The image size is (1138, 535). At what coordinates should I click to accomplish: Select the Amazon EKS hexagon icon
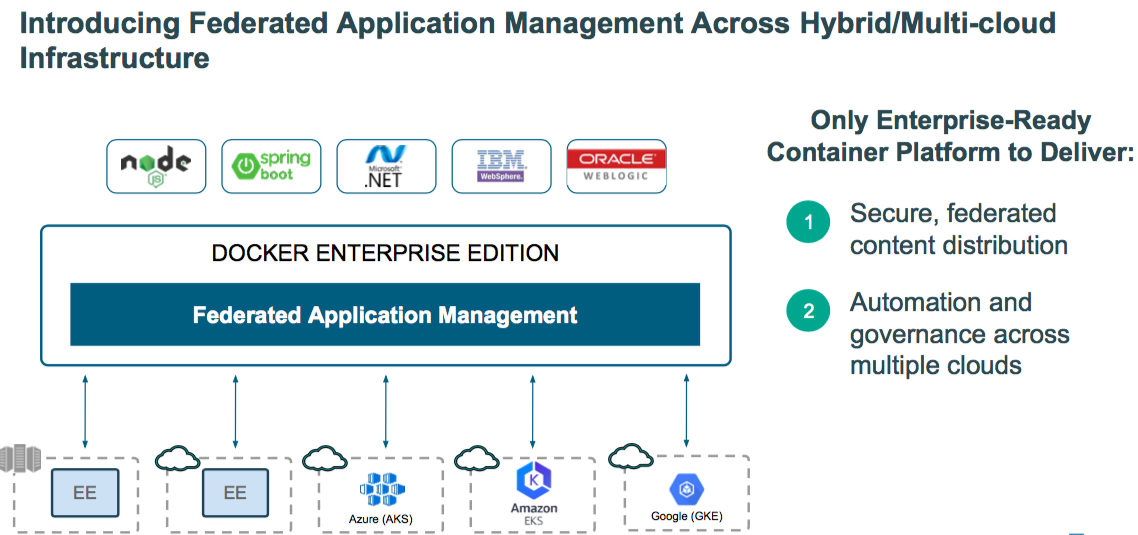tap(533, 481)
